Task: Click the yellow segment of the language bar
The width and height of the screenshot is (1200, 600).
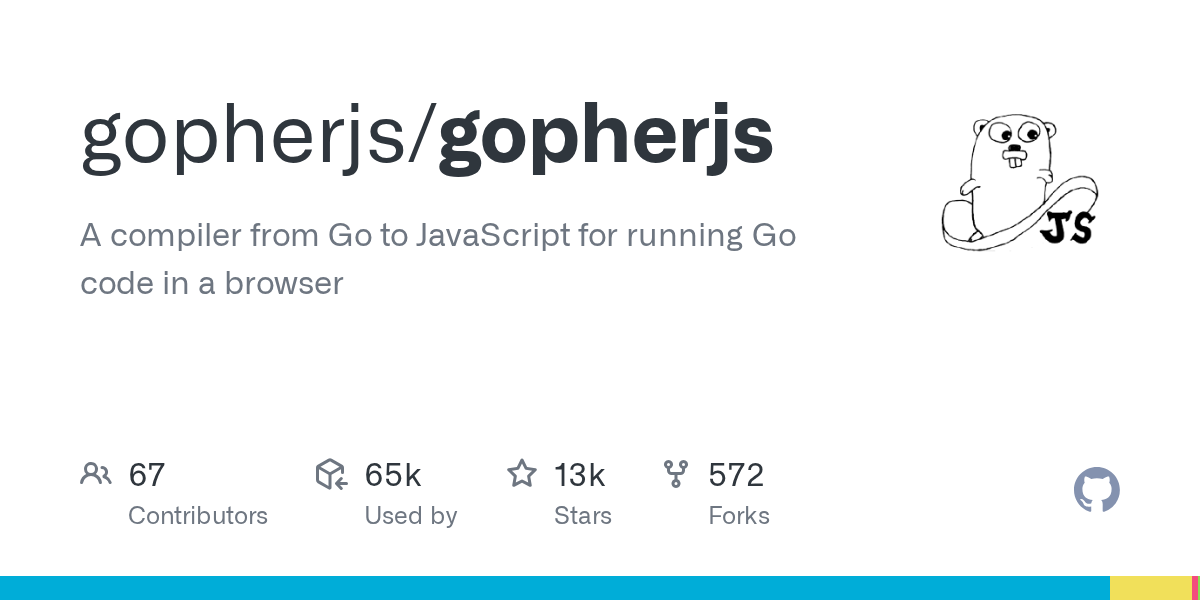Action: [1150, 588]
